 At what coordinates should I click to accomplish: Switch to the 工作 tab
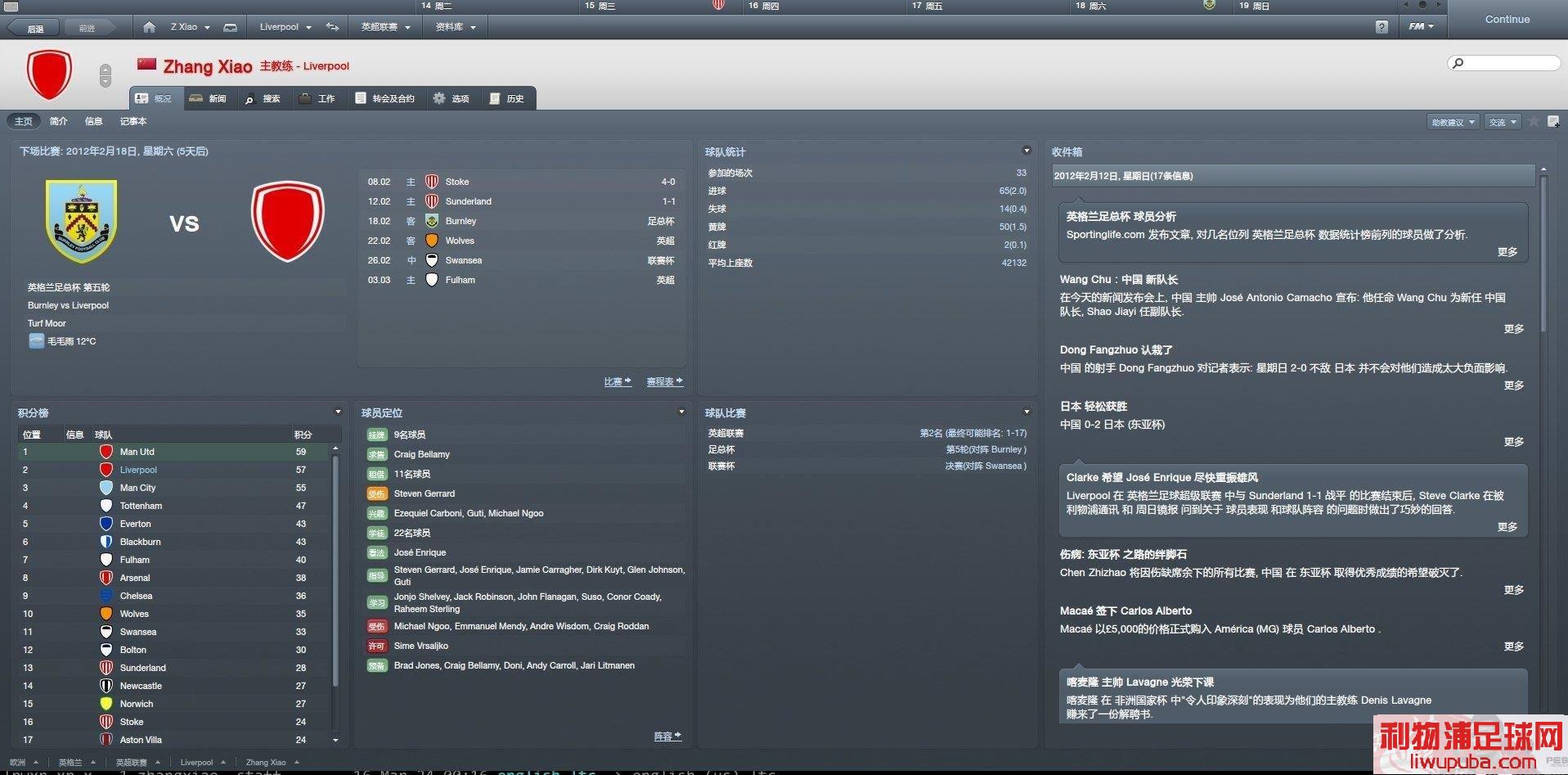click(317, 98)
